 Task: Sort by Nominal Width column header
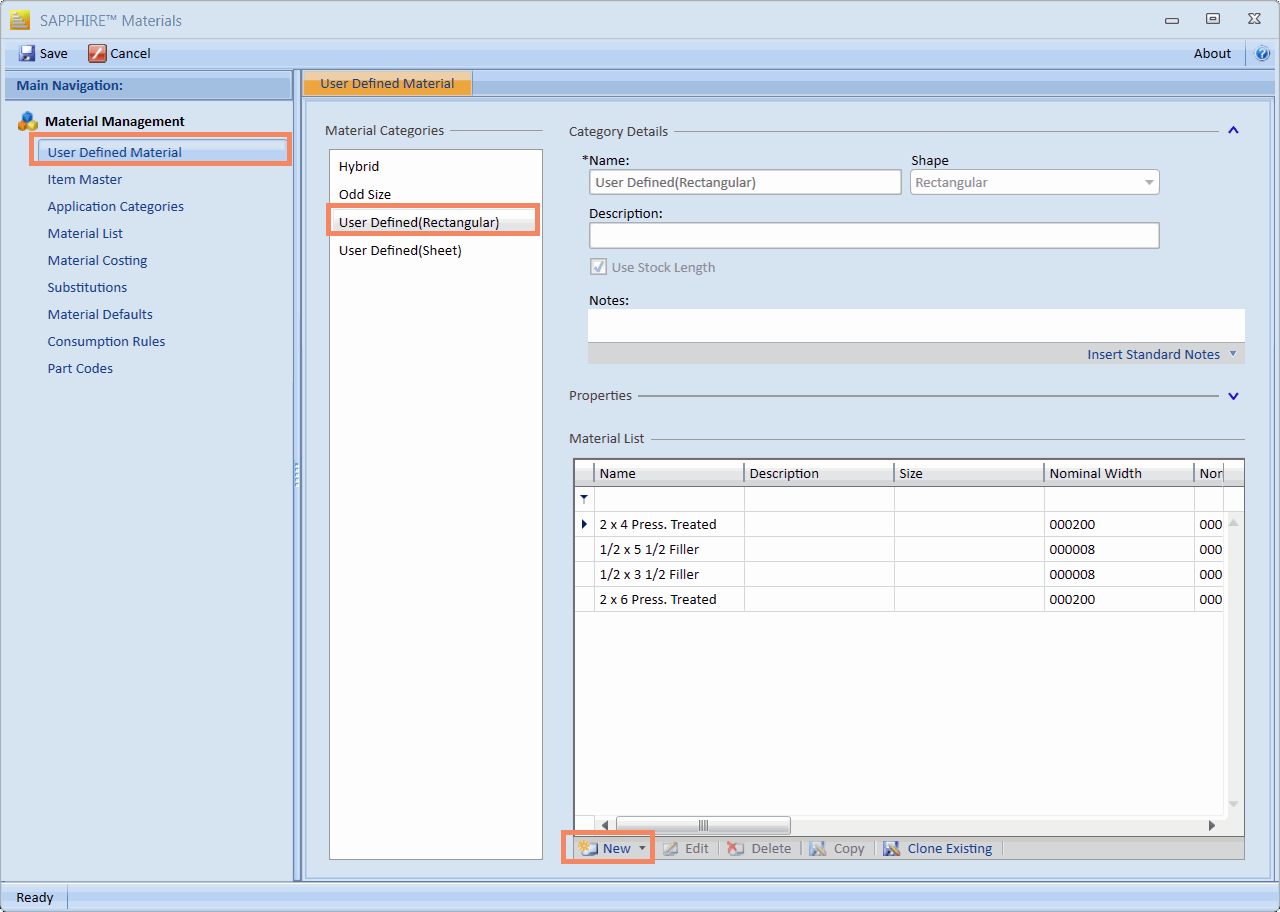coord(1119,473)
